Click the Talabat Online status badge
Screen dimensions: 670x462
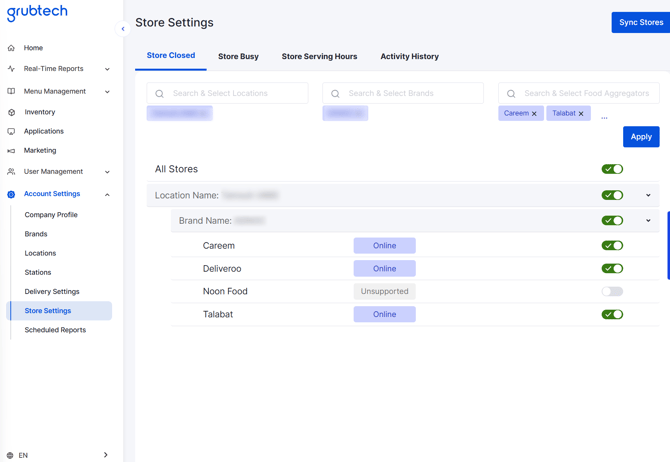[x=385, y=315]
